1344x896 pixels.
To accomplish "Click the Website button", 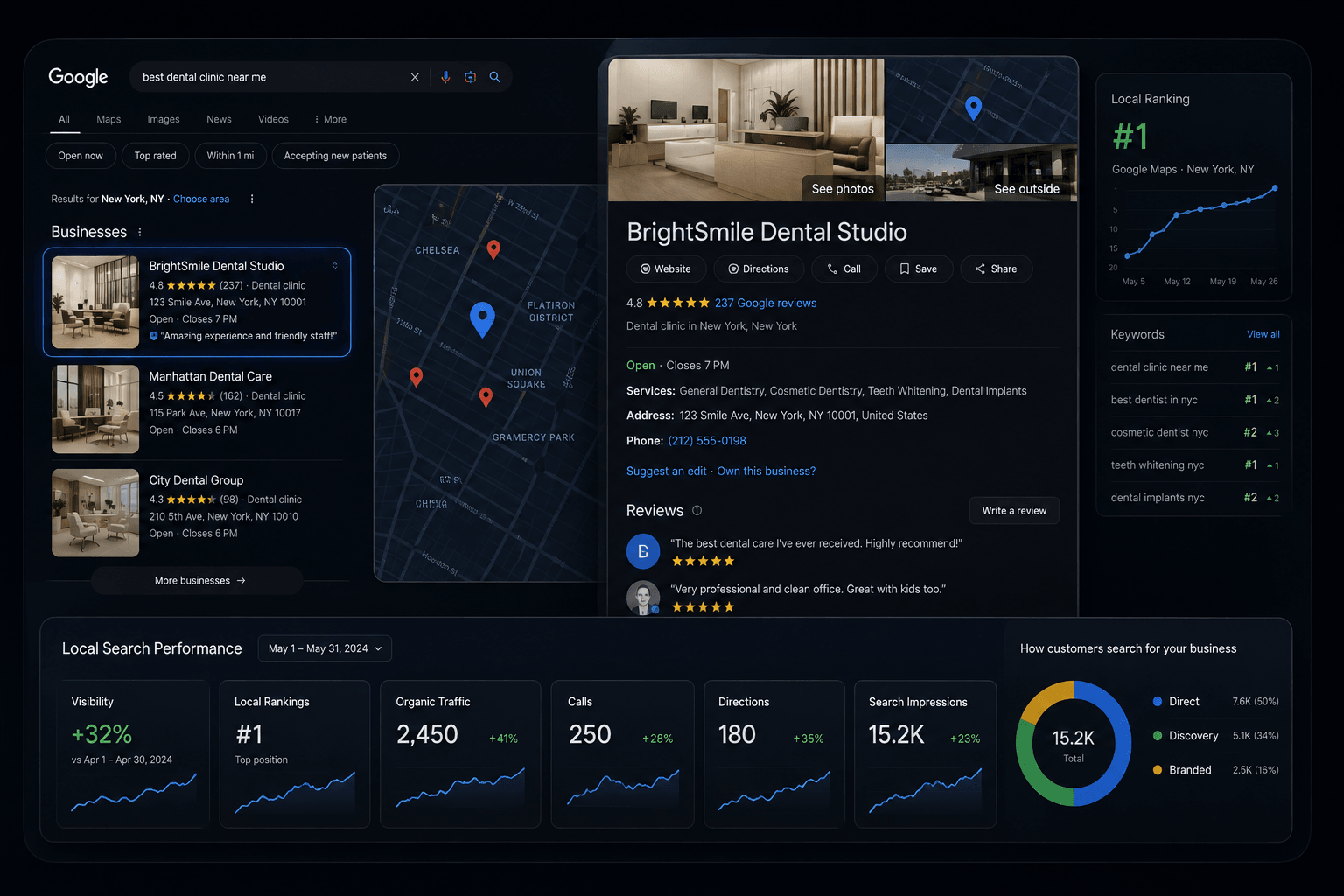I will [x=665, y=269].
